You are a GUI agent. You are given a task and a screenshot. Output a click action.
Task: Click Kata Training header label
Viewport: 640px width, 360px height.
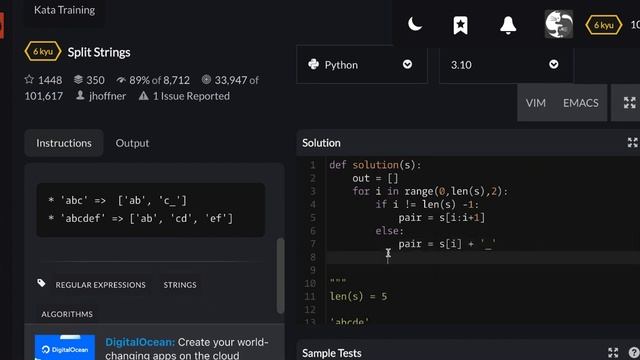point(64,10)
